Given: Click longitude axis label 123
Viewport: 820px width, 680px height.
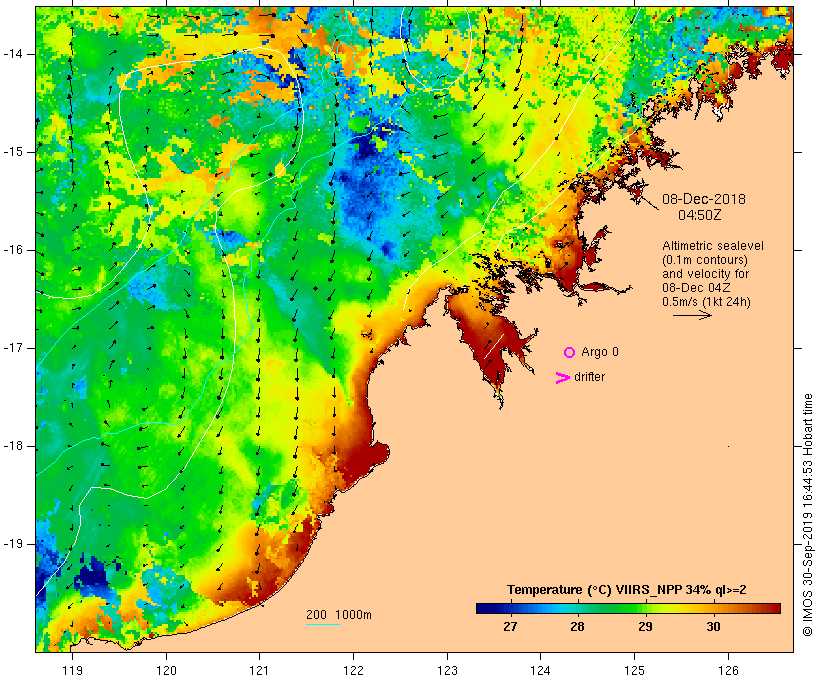Looking at the screenshot, I should [447, 670].
